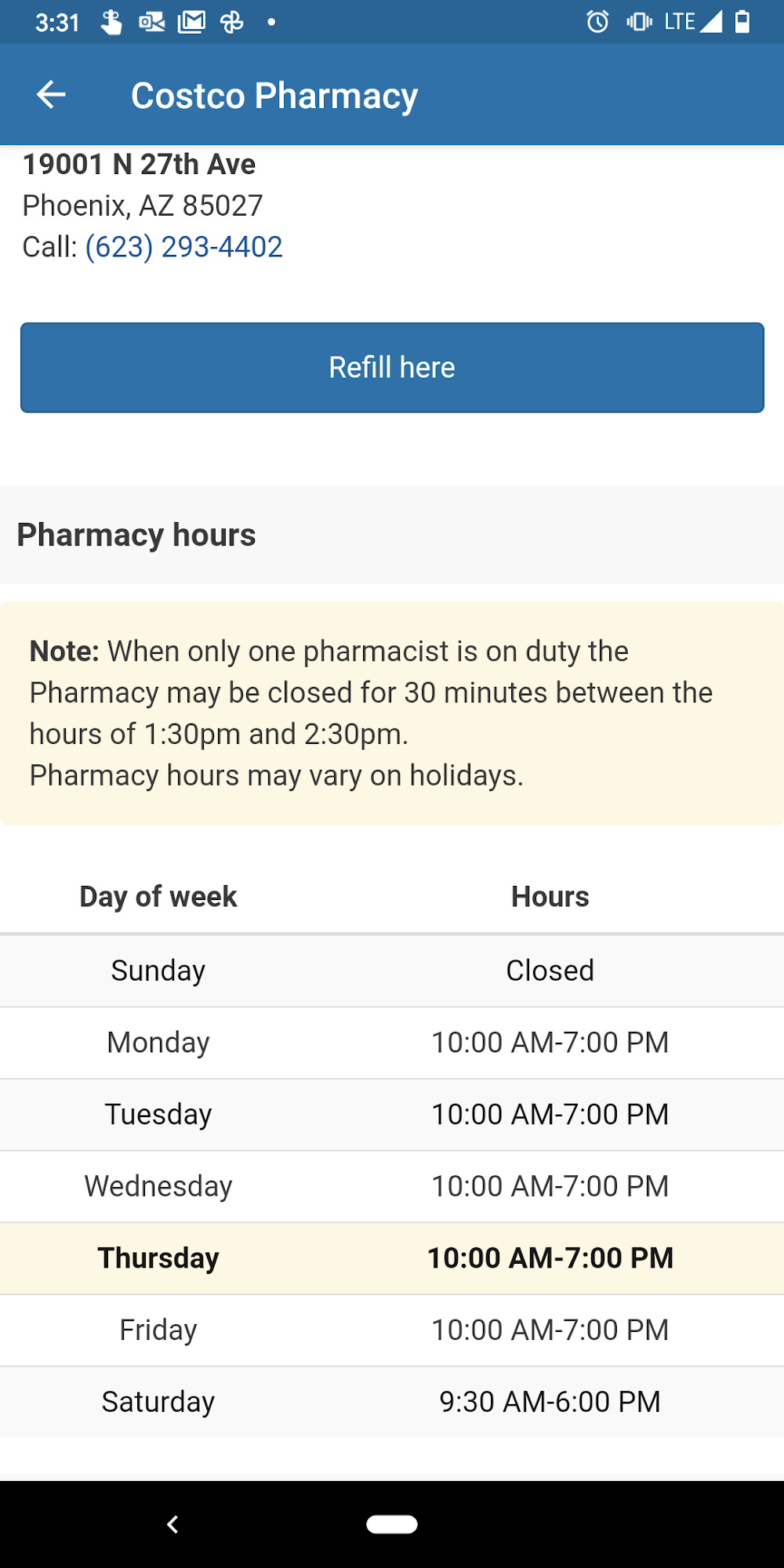Tap the Costco Pharmacy title
Image resolution: width=784 pixels, height=1568 pixels.
(x=274, y=96)
